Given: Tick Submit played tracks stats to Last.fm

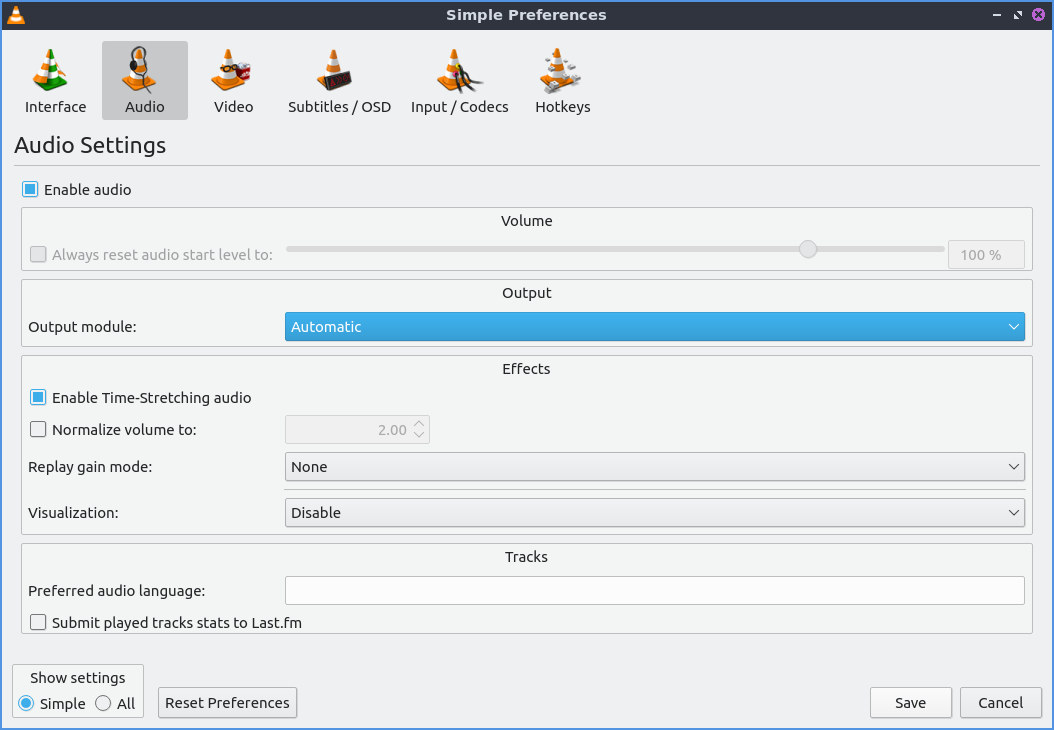Looking at the screenshot, I should pos(39,623).
